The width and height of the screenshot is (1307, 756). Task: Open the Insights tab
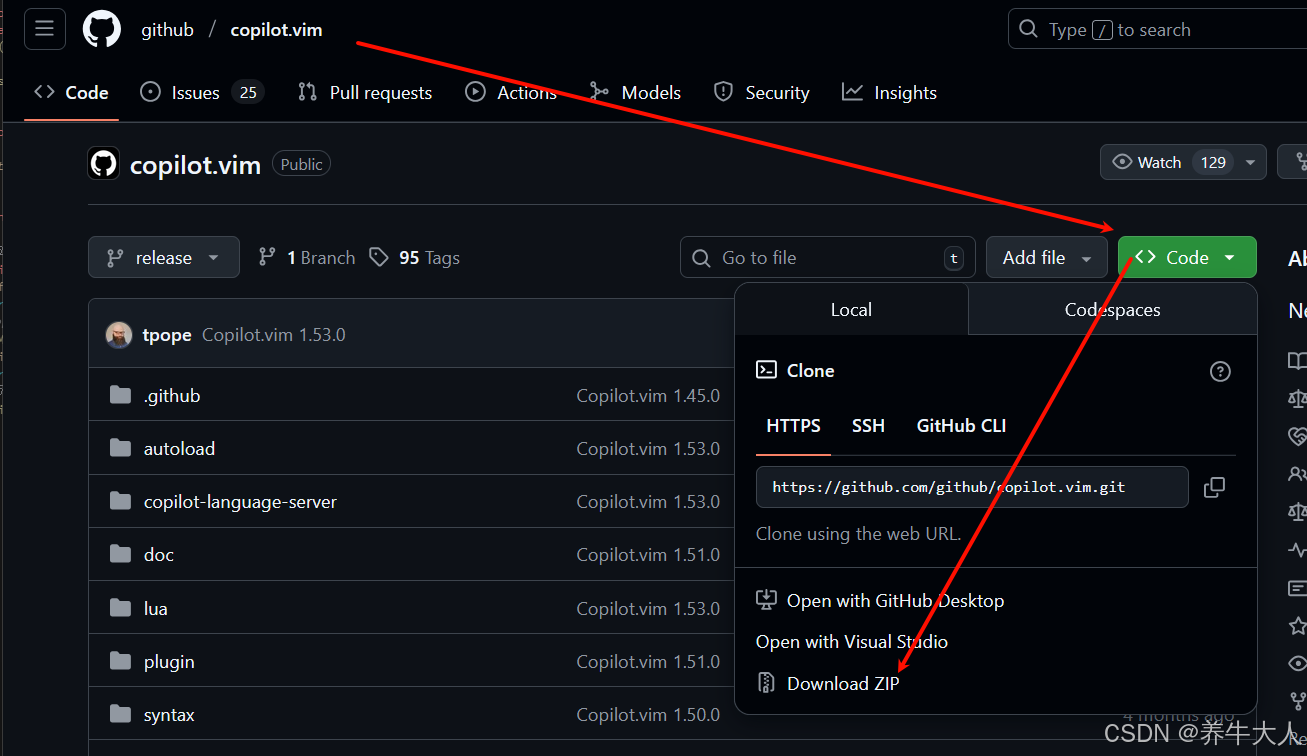pyautogui.click(x=889, y=92)
